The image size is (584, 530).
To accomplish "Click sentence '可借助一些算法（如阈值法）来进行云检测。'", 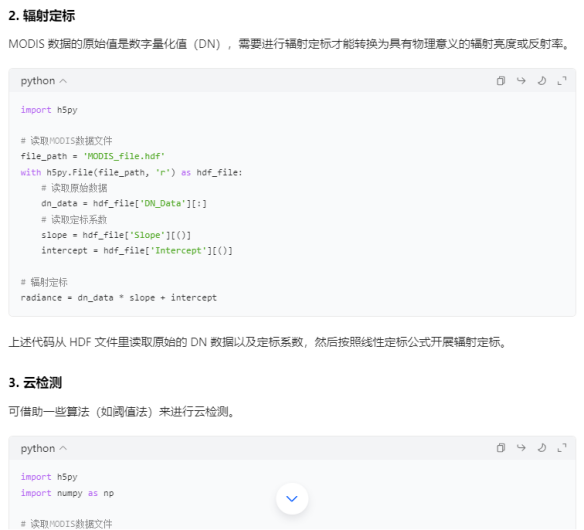I will [121, 412].
